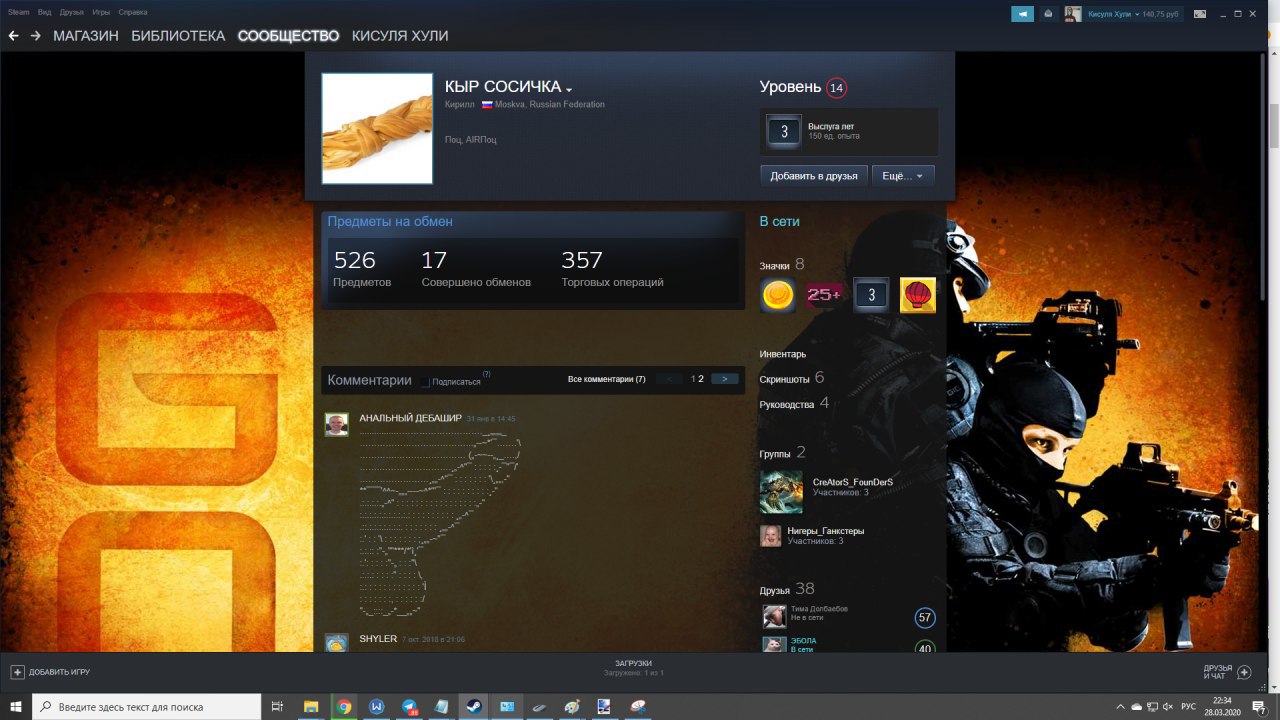Open Windows Start menu
Viewport: 1280px width, 720px height.
pyautogui.click(x=16, y=706)
